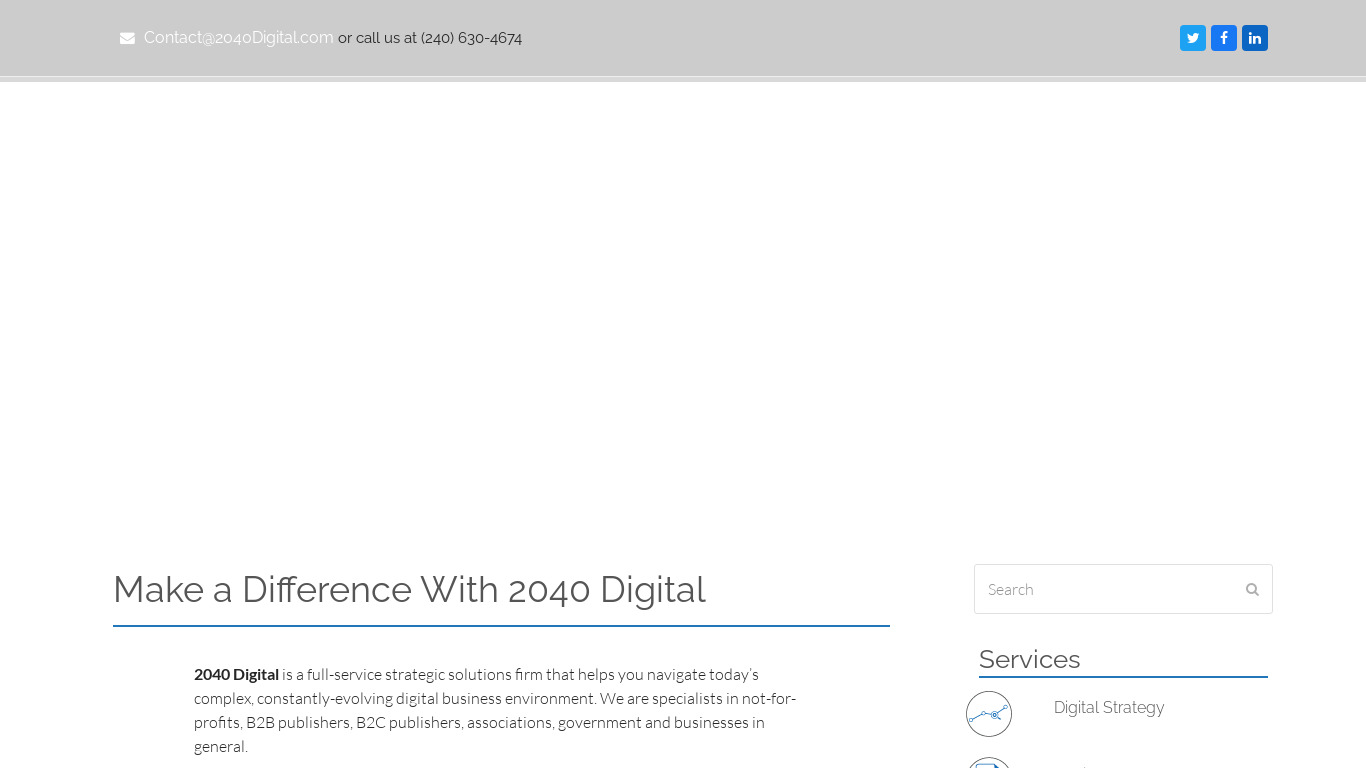Open the Digital Strategy service link

click(x=1109, y=708)
